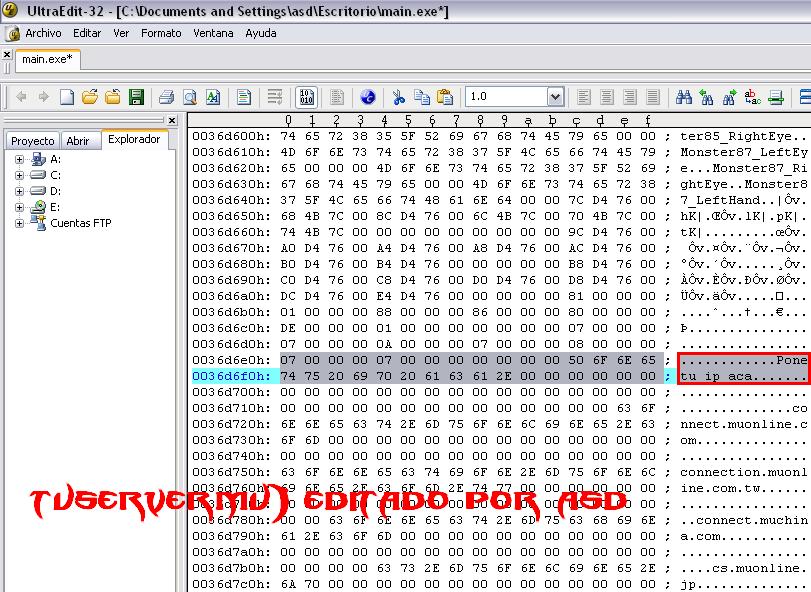Screen dimensions: 811x592
Task: Find next with right-arrow binoculars
Action: tap(729, 97)
